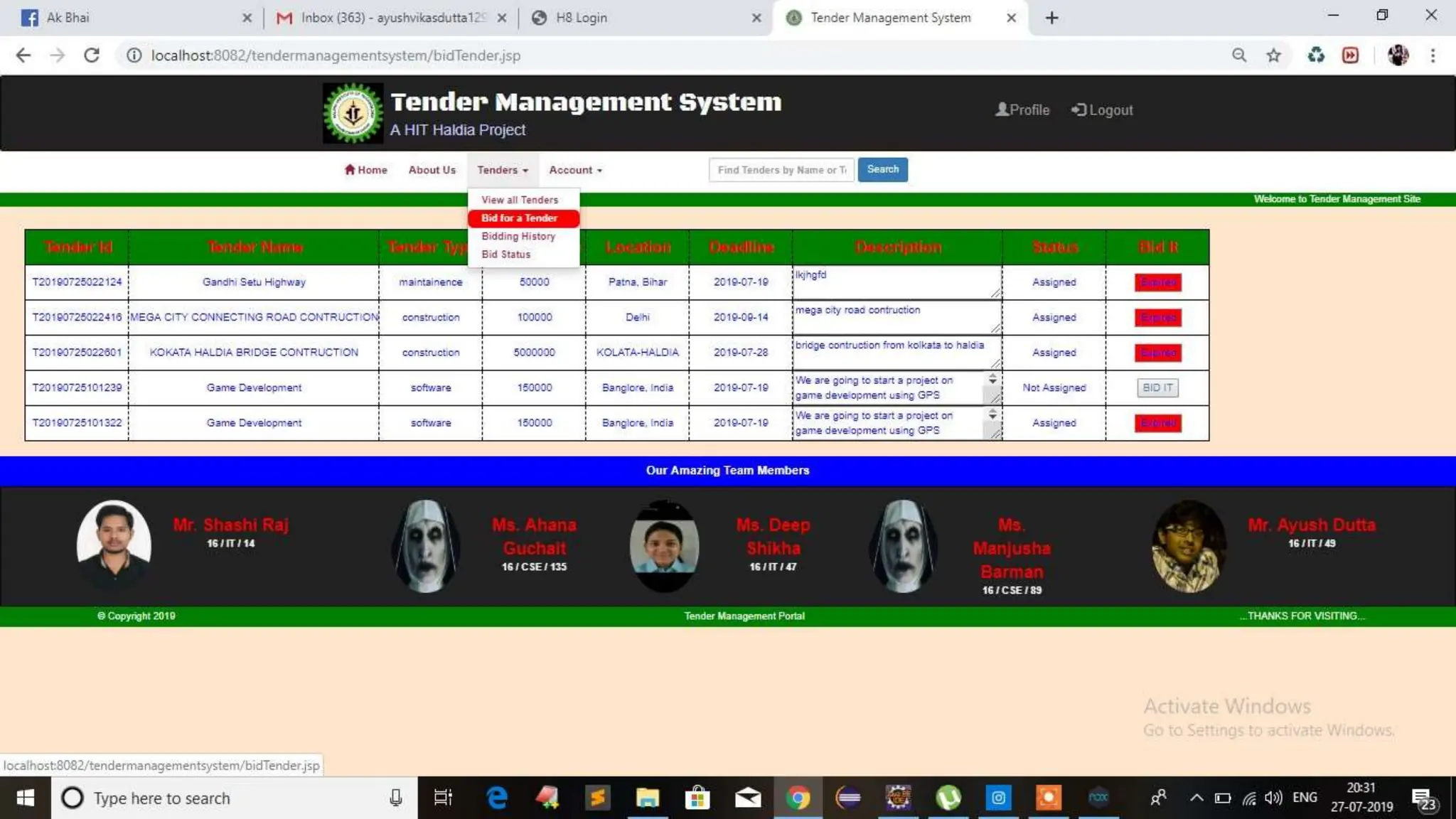Choose View all Tenders menu entry
This screenshot has width=1456, height=819.
point(520,200)
